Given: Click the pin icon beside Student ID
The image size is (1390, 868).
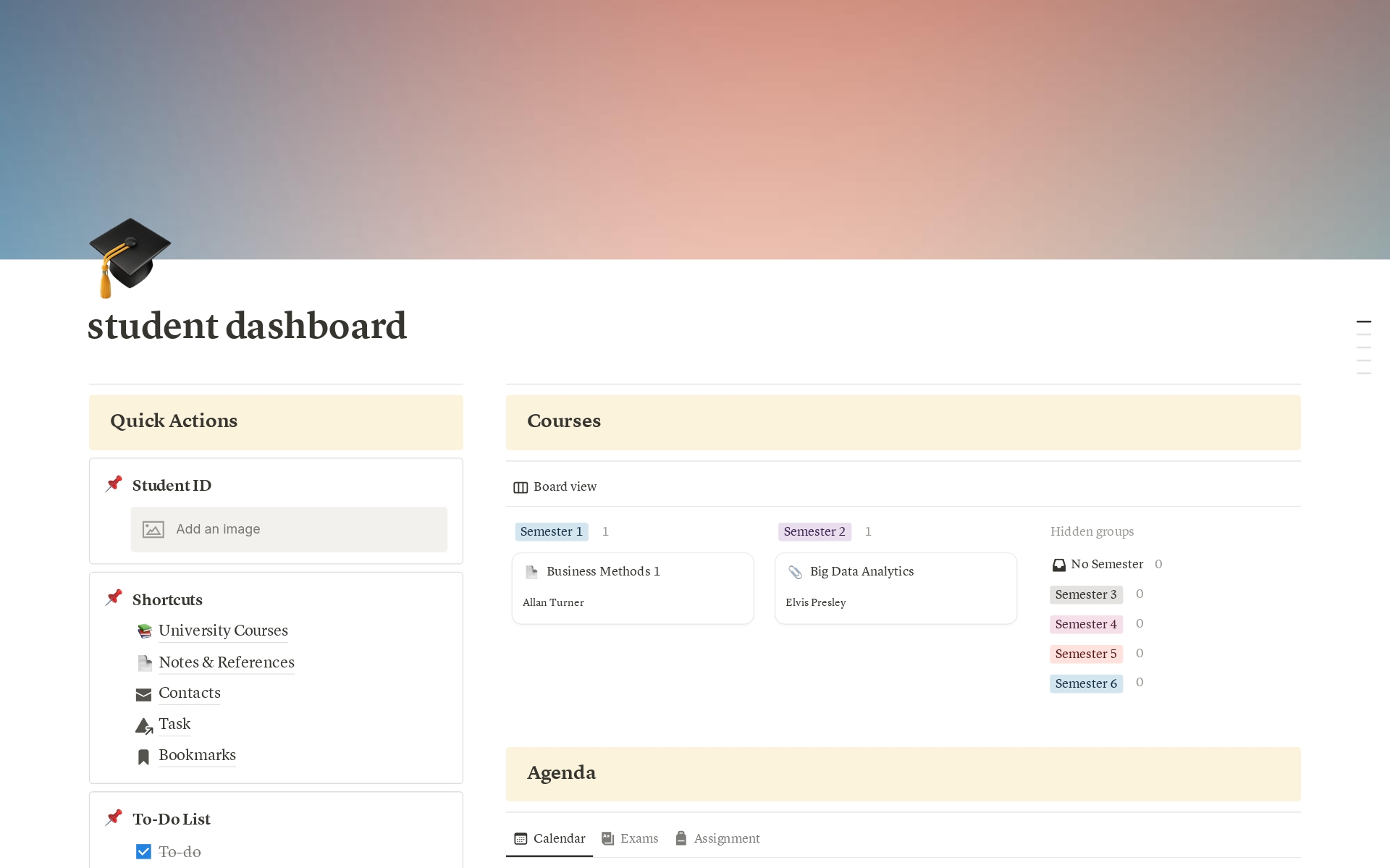Looking at the screenshot, I should coord(114,484).
